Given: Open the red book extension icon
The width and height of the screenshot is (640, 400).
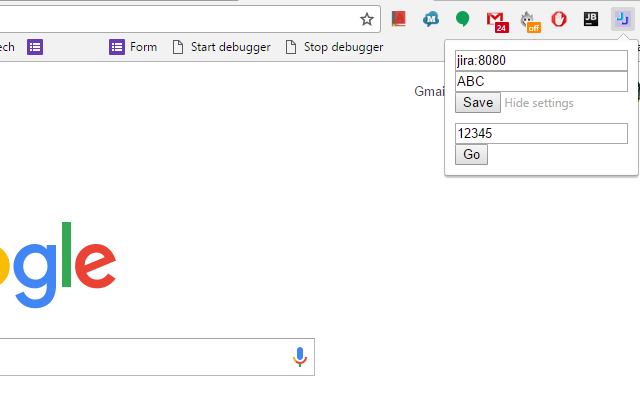Looking at the screenshot, I should 398,19.
